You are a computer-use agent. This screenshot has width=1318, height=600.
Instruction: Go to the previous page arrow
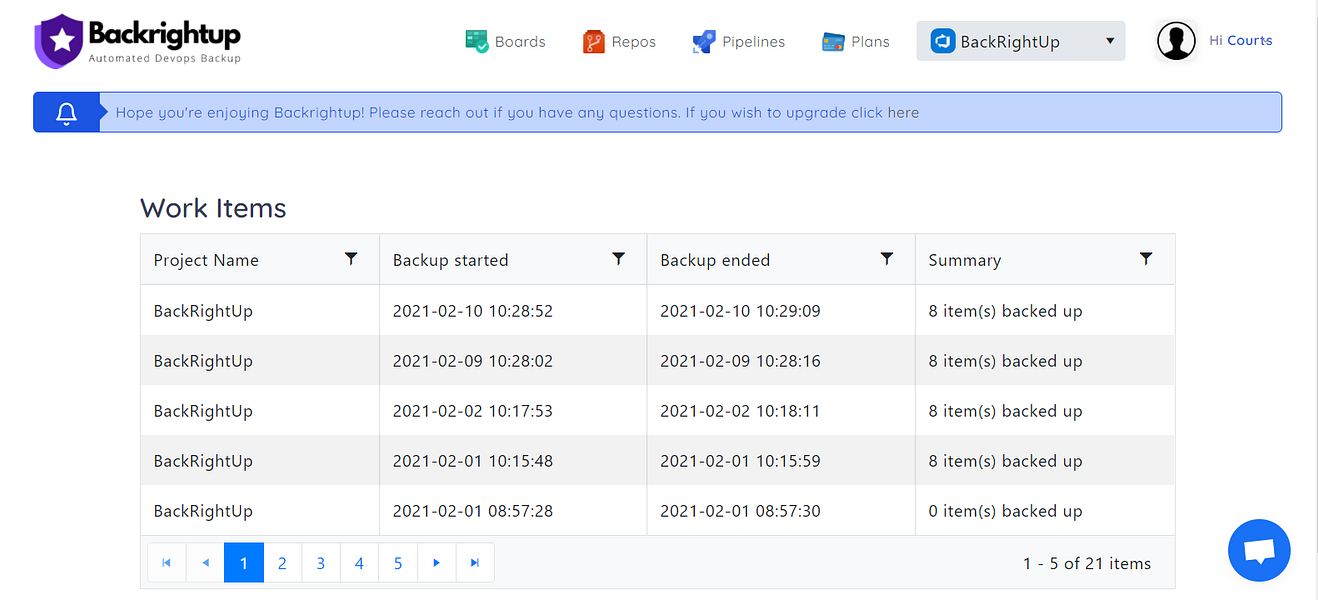[x=205, y=563]
